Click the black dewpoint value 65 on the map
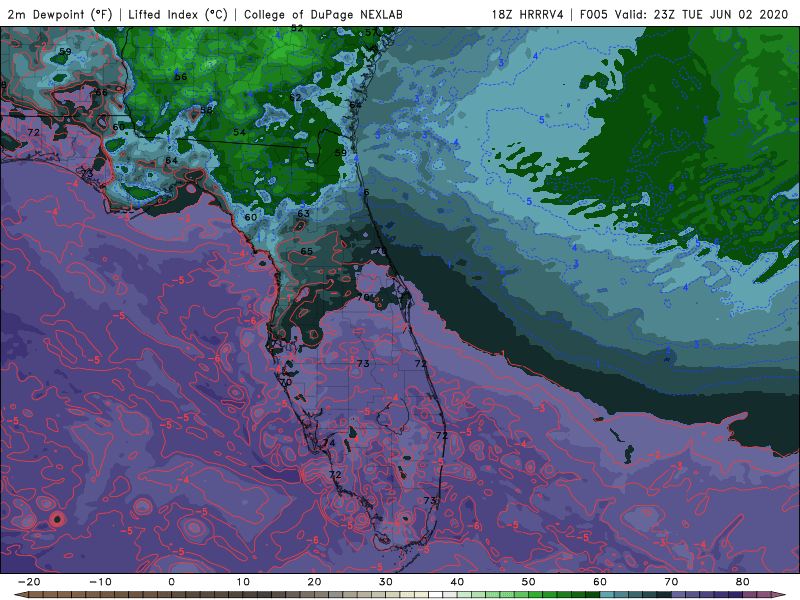The image size is (800, 600). coord(307,251)
